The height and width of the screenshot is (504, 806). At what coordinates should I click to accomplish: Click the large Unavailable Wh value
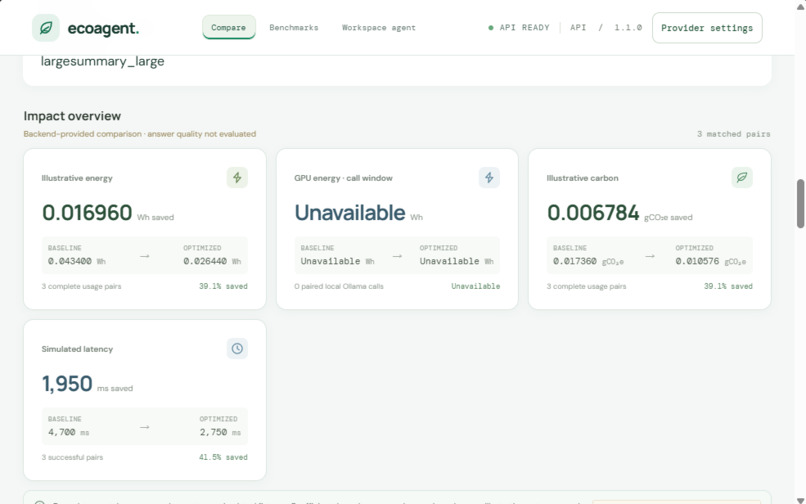[358, 213]
